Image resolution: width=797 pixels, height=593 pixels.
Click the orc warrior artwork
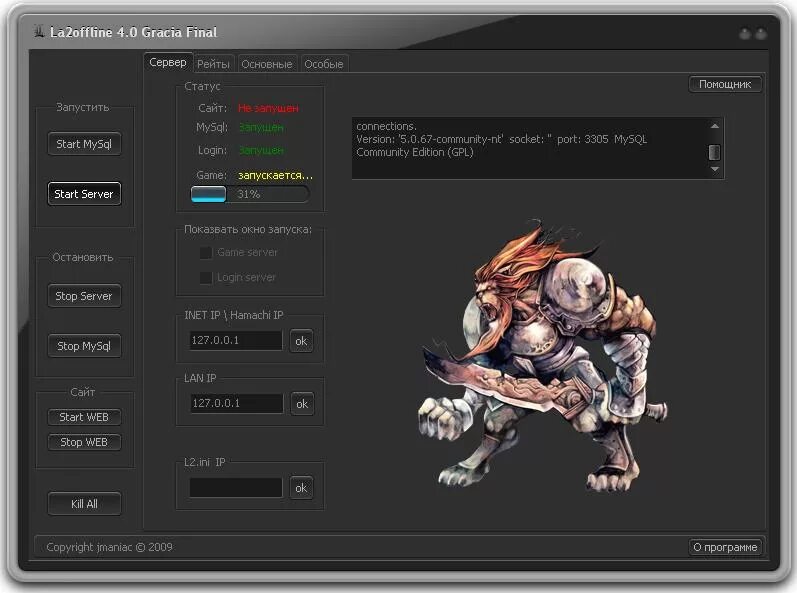[x=543, y=356]
